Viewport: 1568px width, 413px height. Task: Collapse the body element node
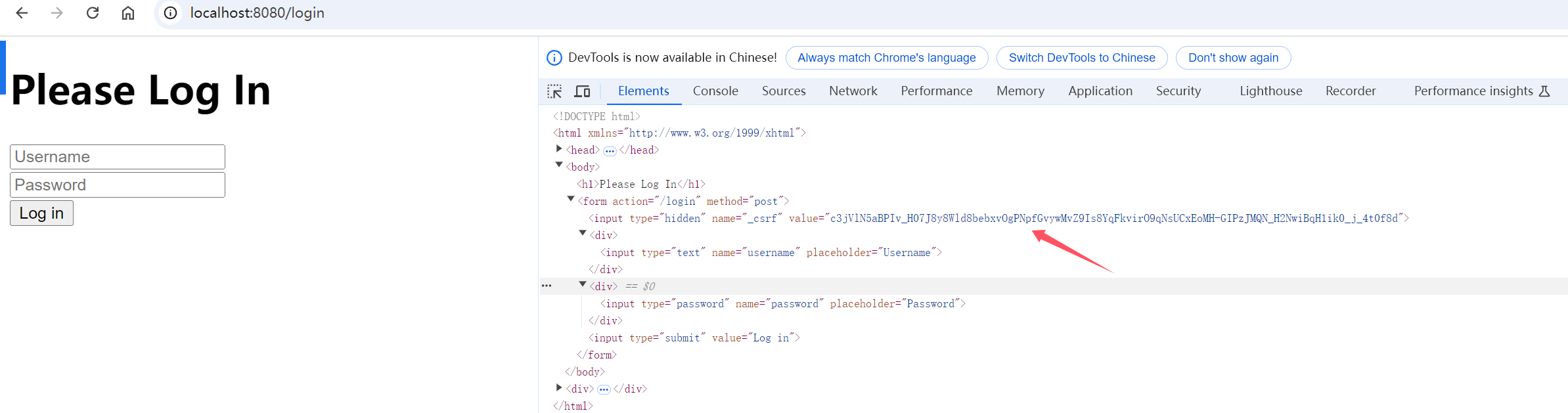click(559, 165)
